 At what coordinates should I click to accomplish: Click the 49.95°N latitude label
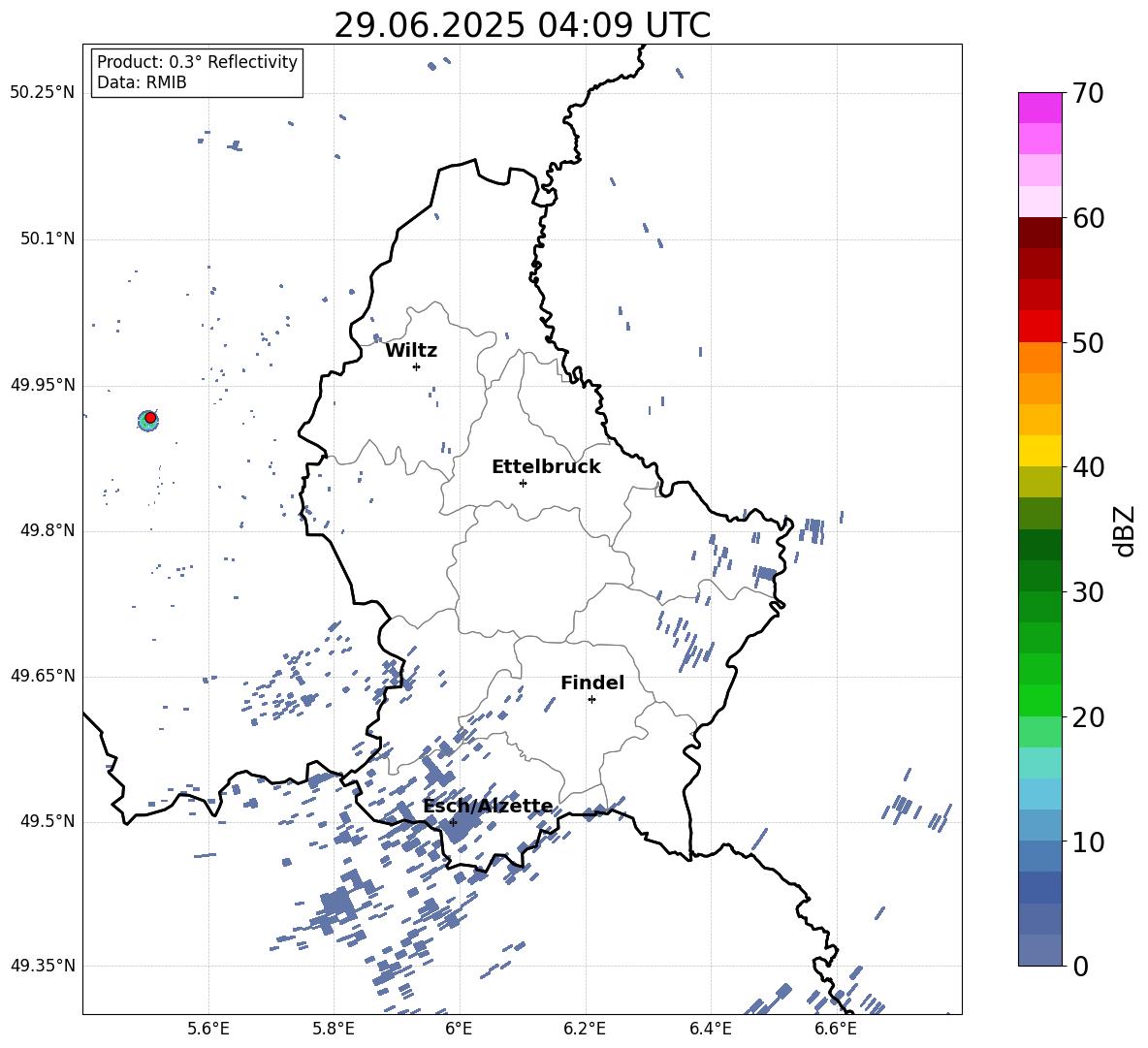coord(43,385)
